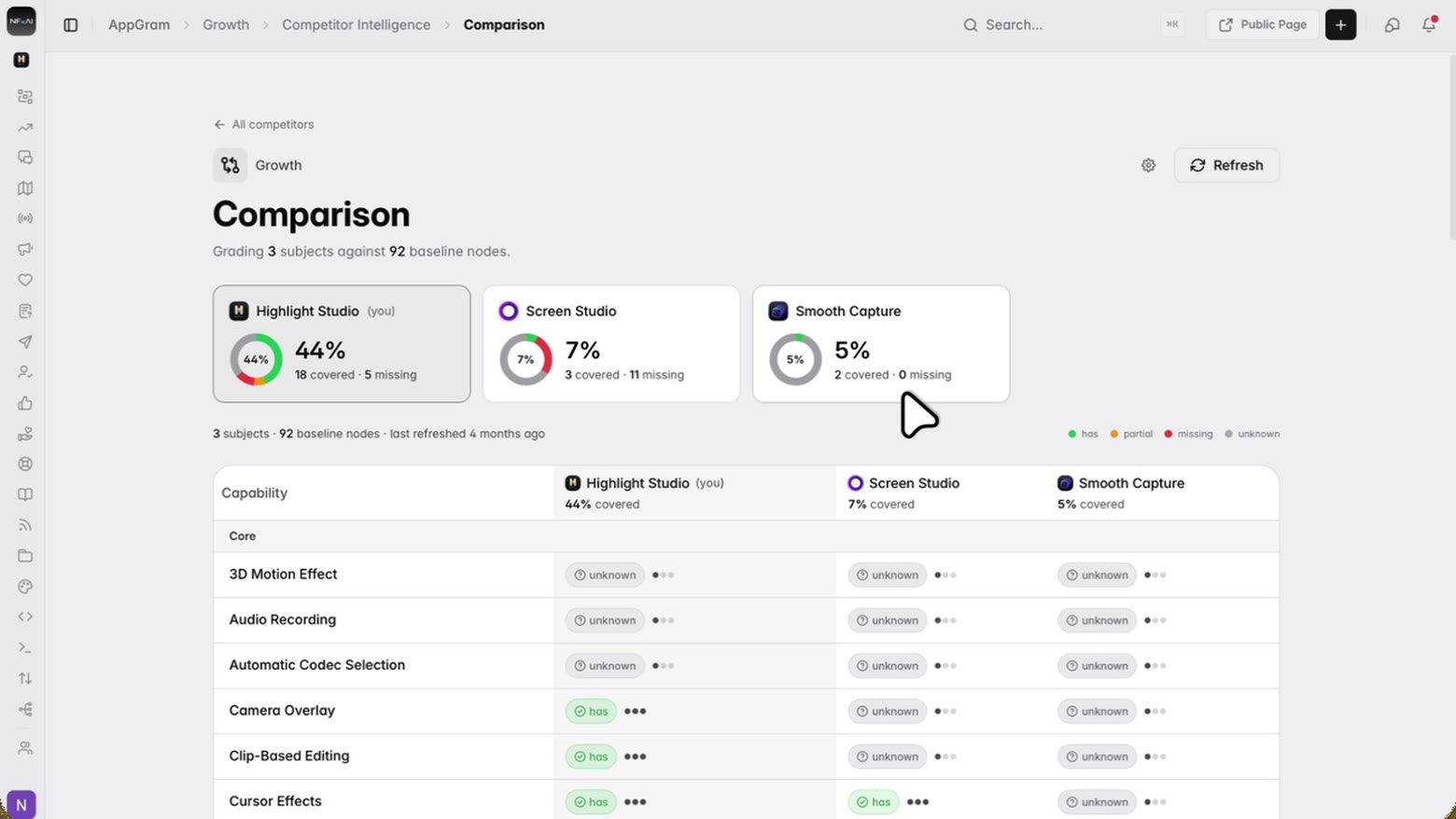Open the Public Page link
The image size is (1456, 819).
pos(1262,25)
